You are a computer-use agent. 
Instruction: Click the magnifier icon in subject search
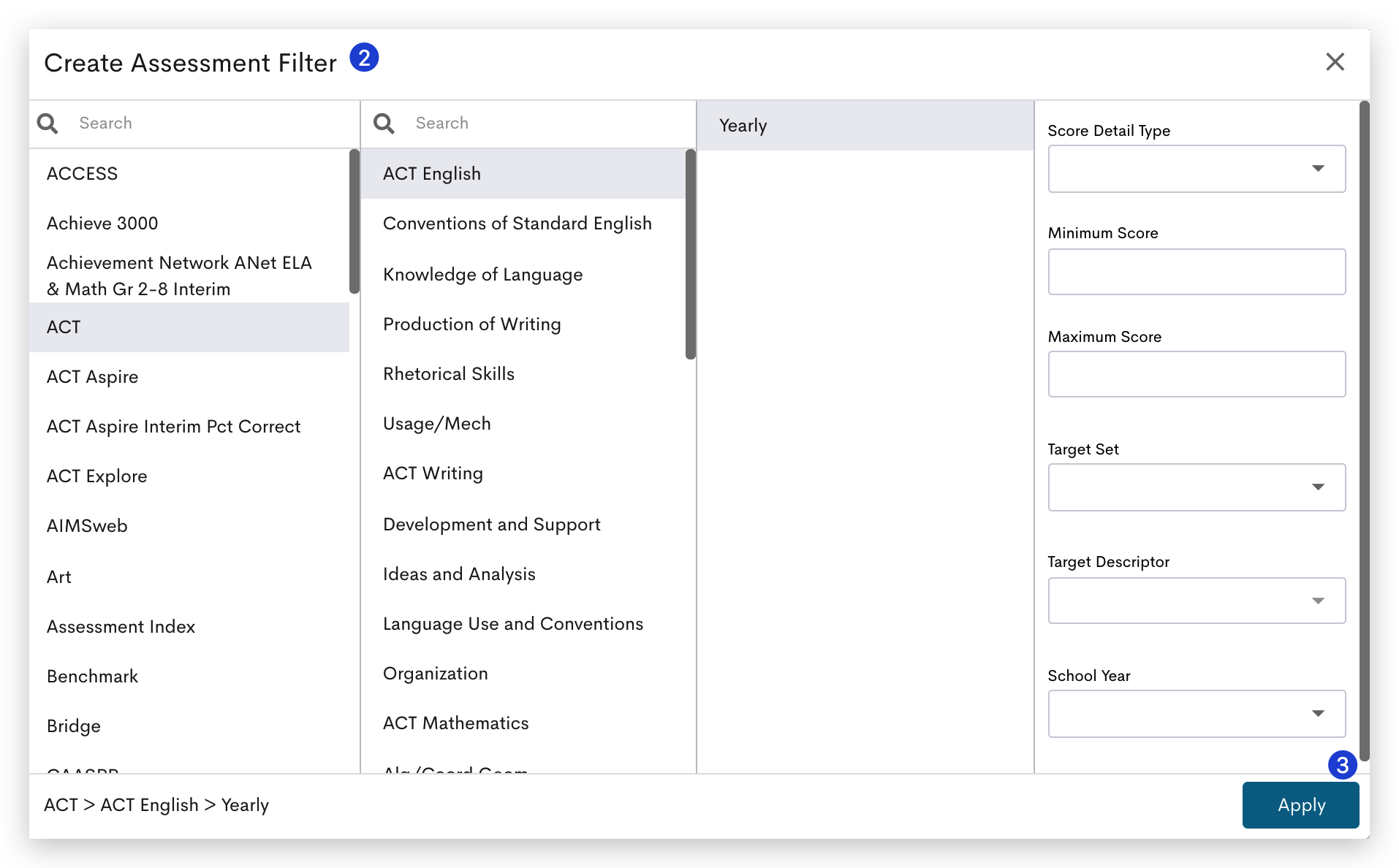384,123
